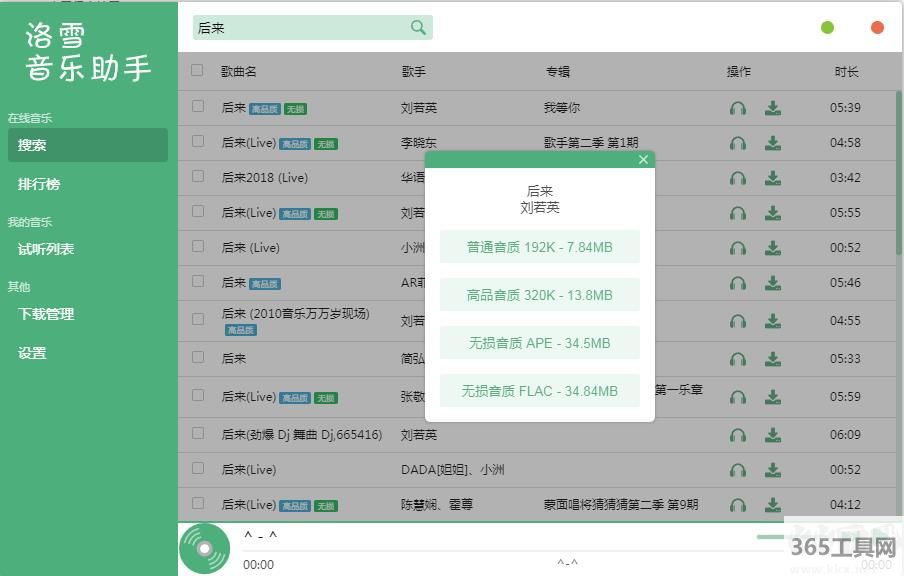Choose 普通音质 192K - 7.84MB
Viewport: 904px width, 576px height.
click(x=539, y=247)
